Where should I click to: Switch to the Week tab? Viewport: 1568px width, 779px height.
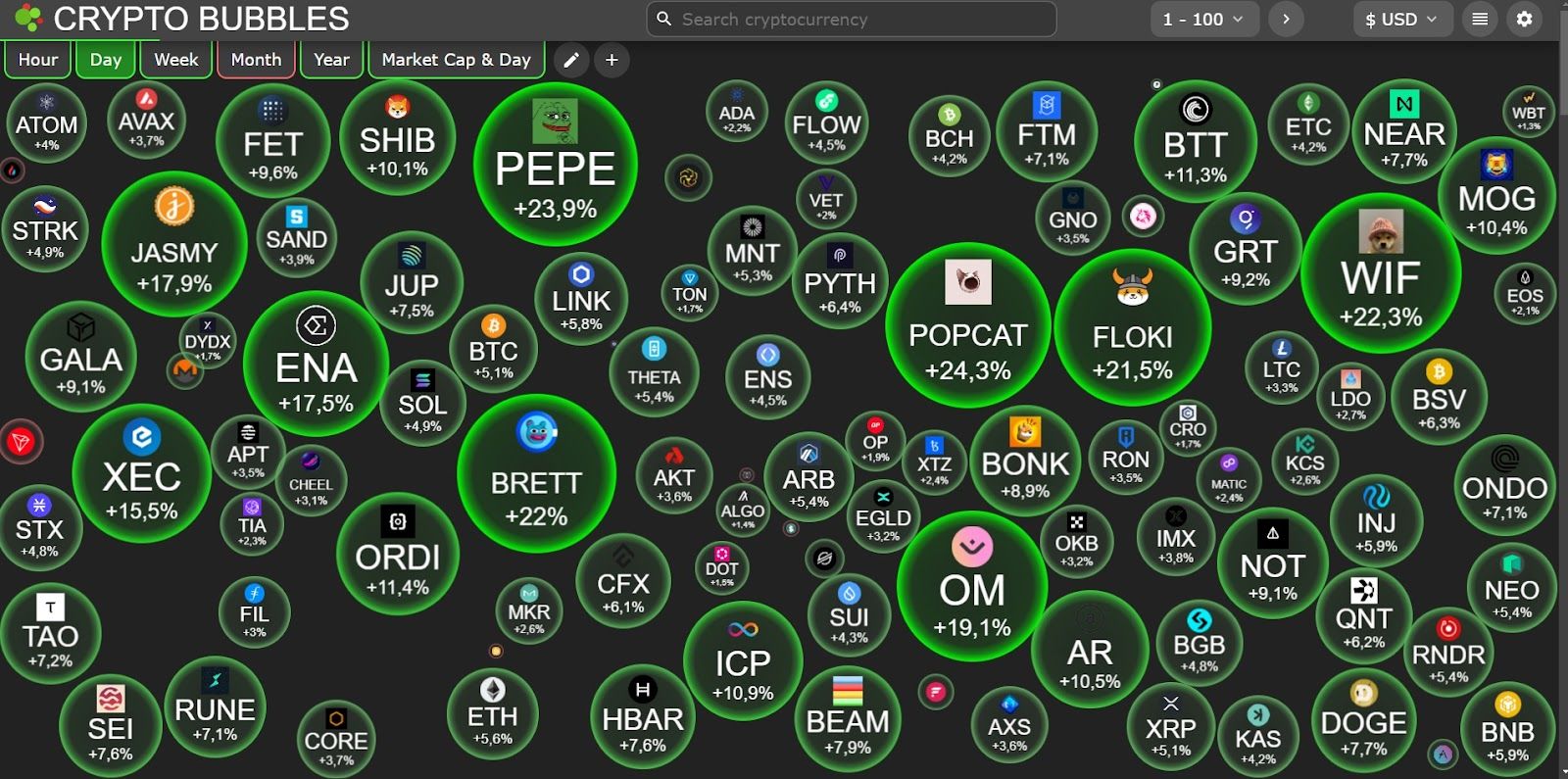point(176,60)
